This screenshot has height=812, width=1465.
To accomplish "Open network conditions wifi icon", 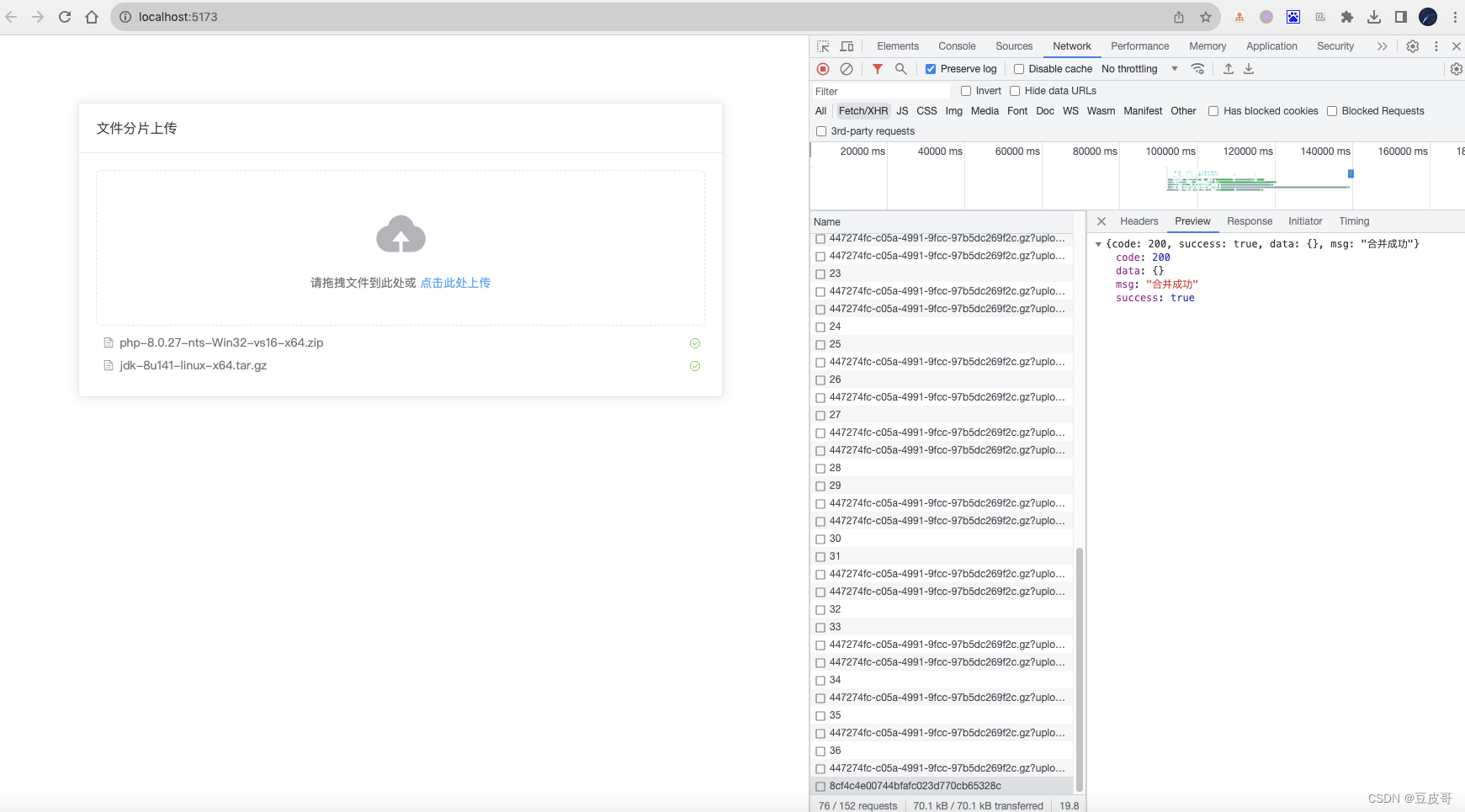I will coord(1197,69).
